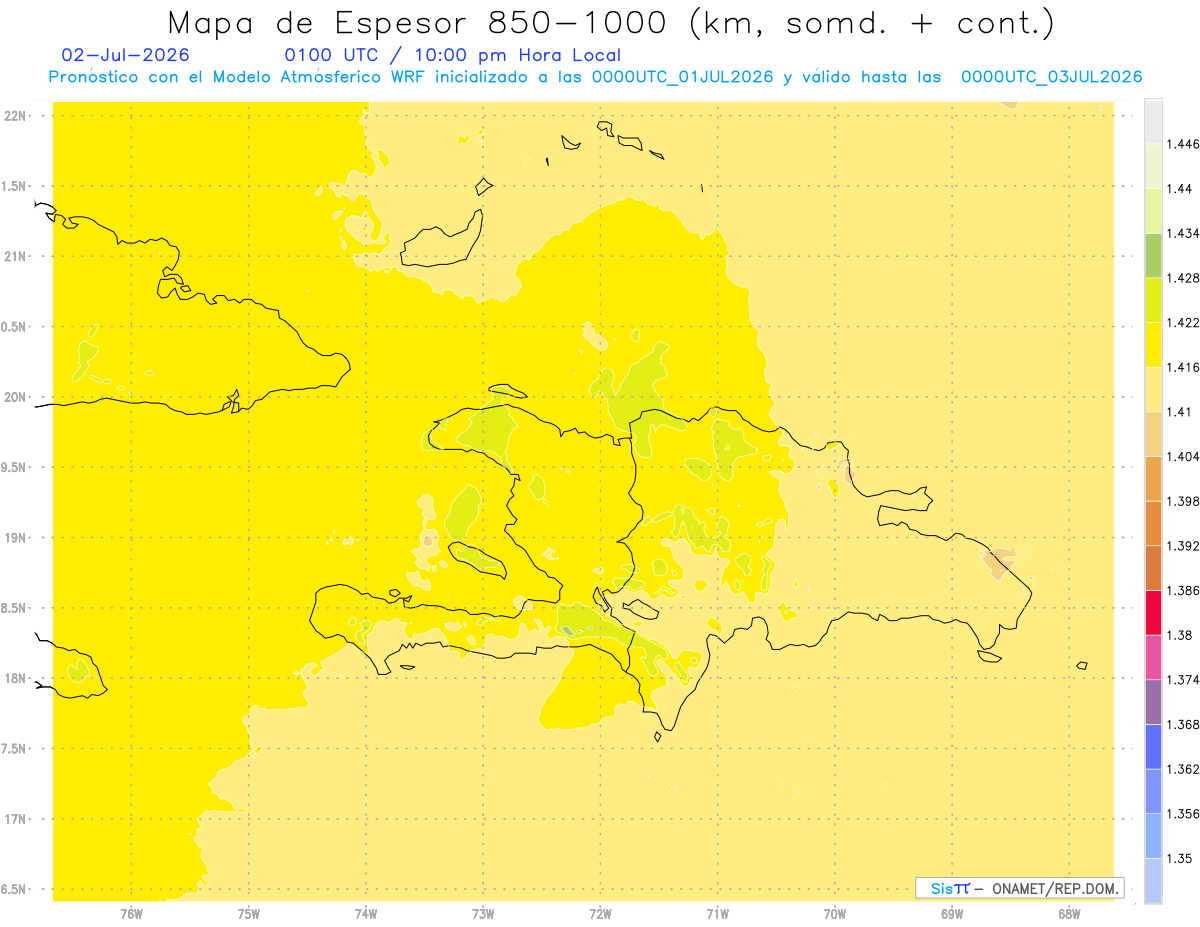This screenshot has height=927, width=1200.
Task: Click the orange legend segment between 1.398 and 1.404
Action: click(x=1153, y=478)
